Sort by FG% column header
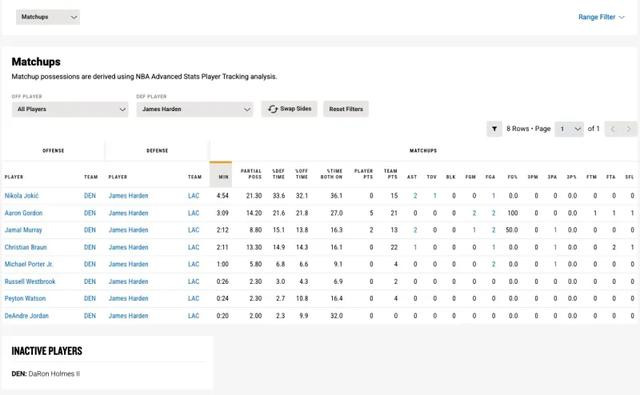 click(512, 177)
